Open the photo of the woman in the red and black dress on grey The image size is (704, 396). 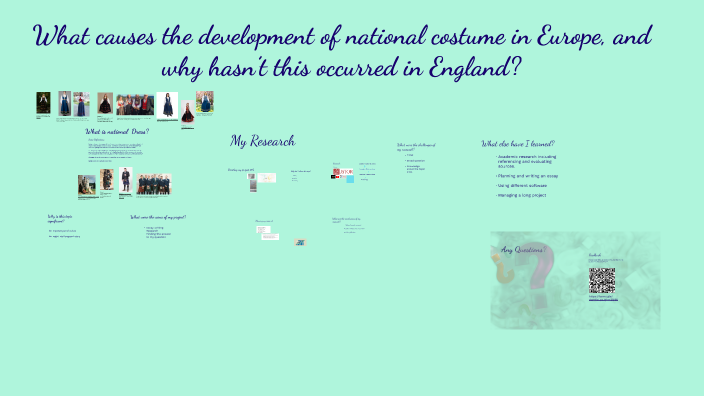click(188, 112)
